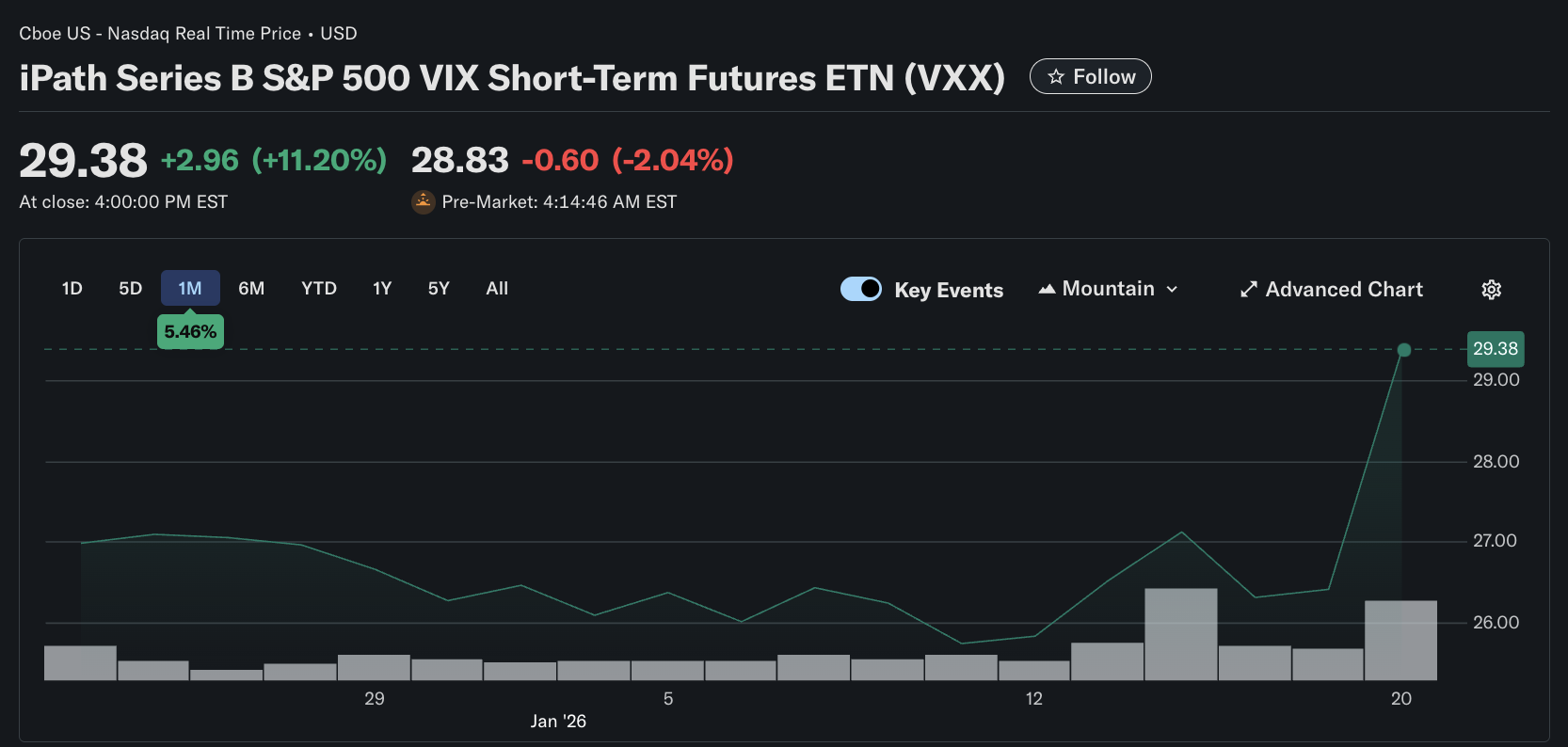
Task: Click the star icon inside the Follow button
Action: click(1057, 76)
